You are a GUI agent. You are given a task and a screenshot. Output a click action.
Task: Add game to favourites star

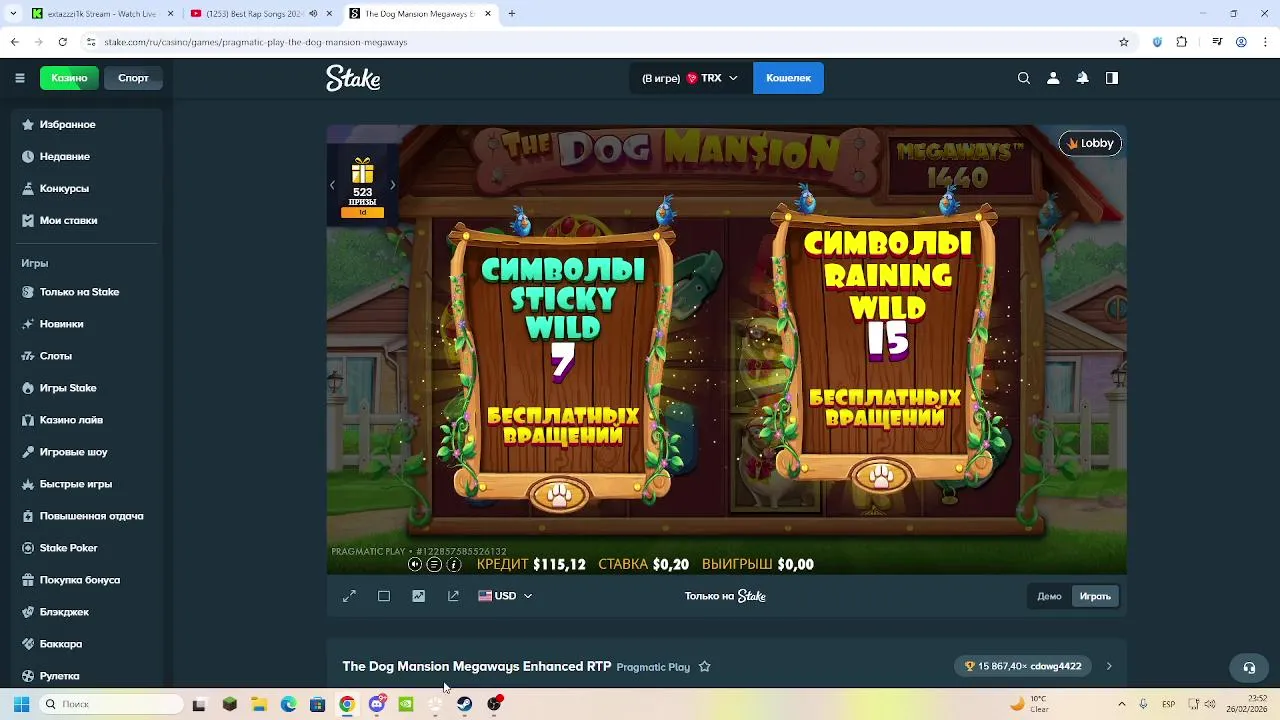pos(705,666)
